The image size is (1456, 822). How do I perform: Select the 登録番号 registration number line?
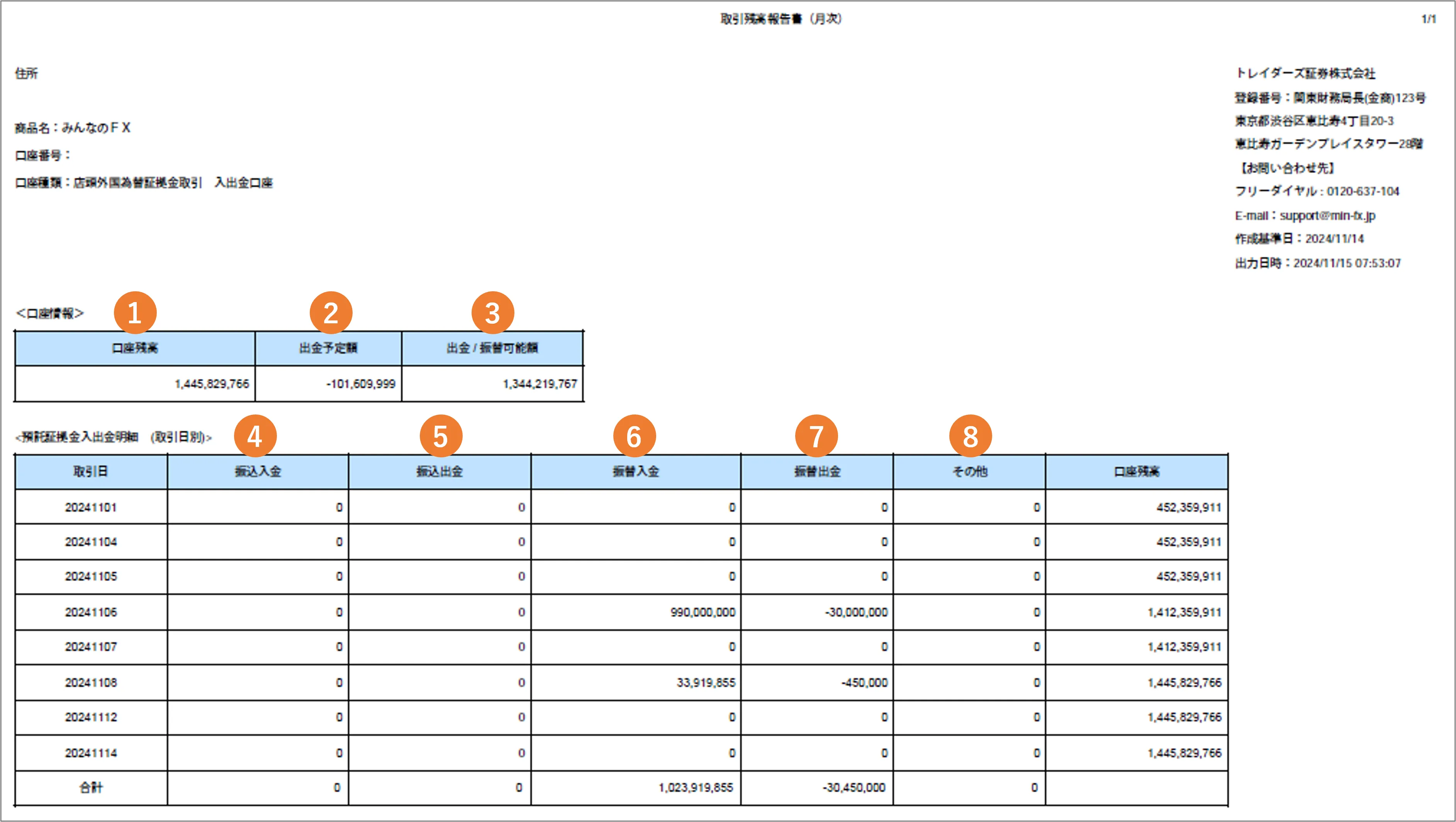click(x=1330, y=98)
